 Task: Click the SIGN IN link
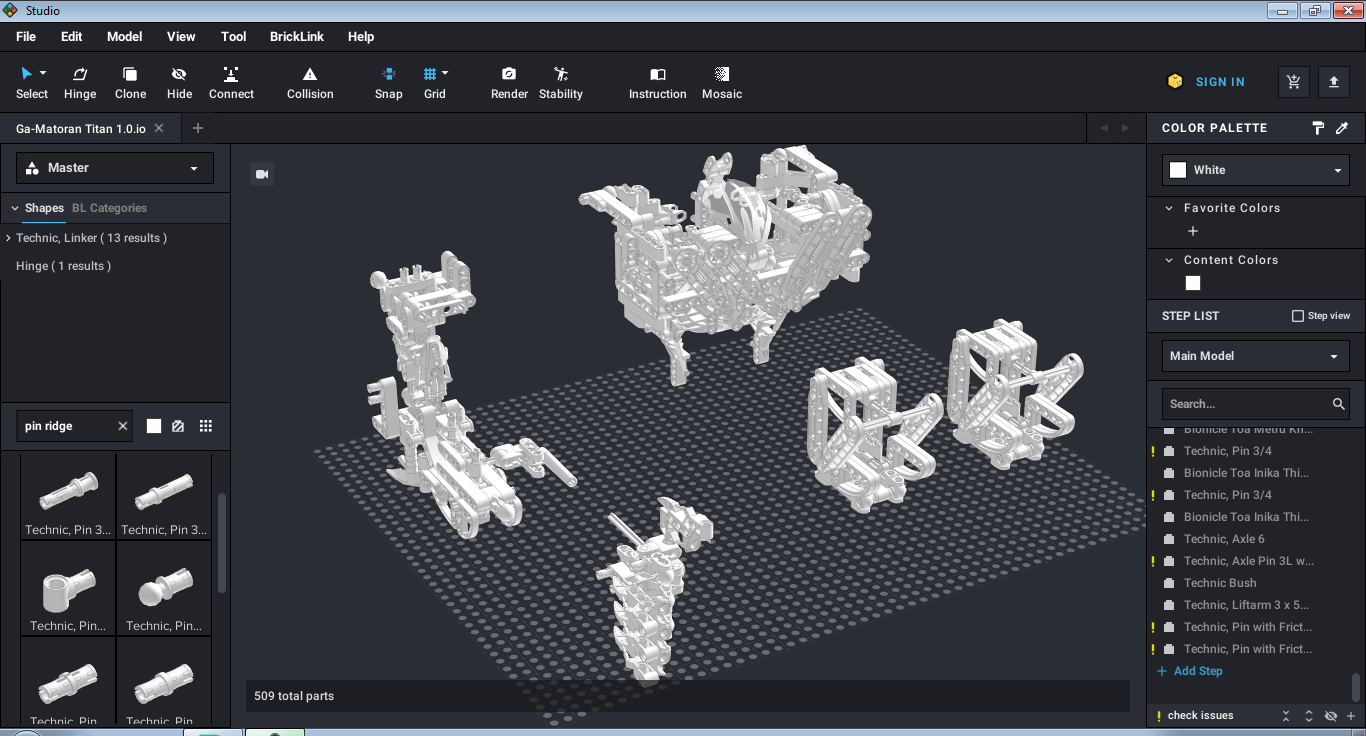pos(1219,82)
